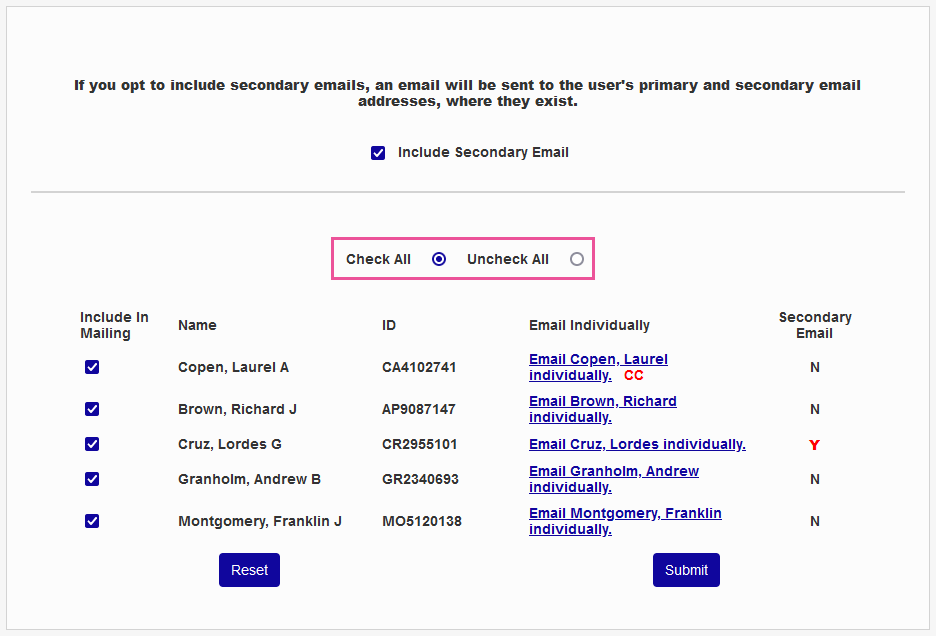This screenshot has width=936, height=636.
Task: Click the Secondary Email column header
Action: coord(815,325)
